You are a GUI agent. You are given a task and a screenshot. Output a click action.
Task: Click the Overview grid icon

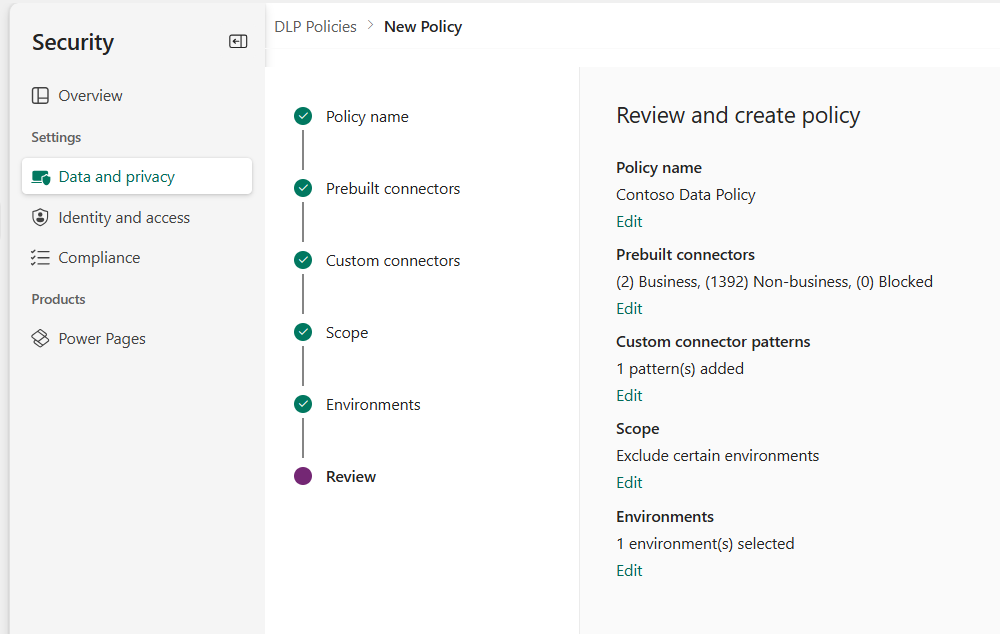[x=40, y=95]
